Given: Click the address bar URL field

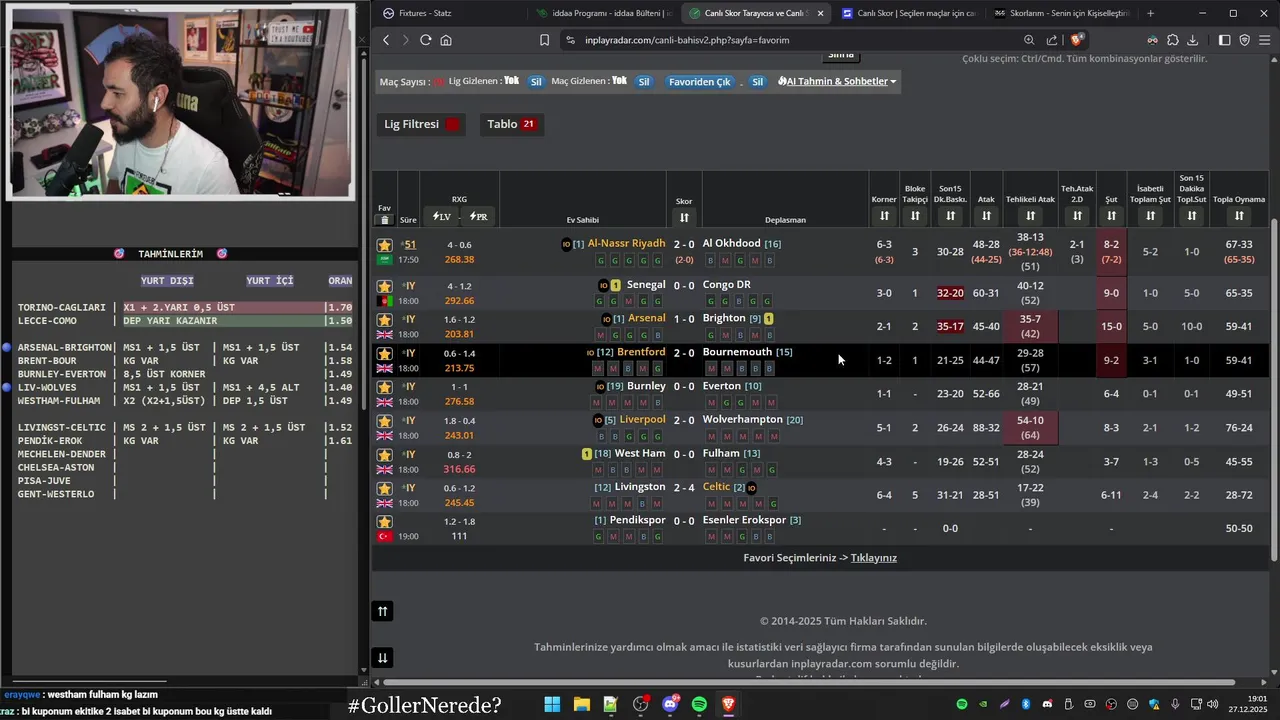Looking at the screenshot, I should point(790,40).
